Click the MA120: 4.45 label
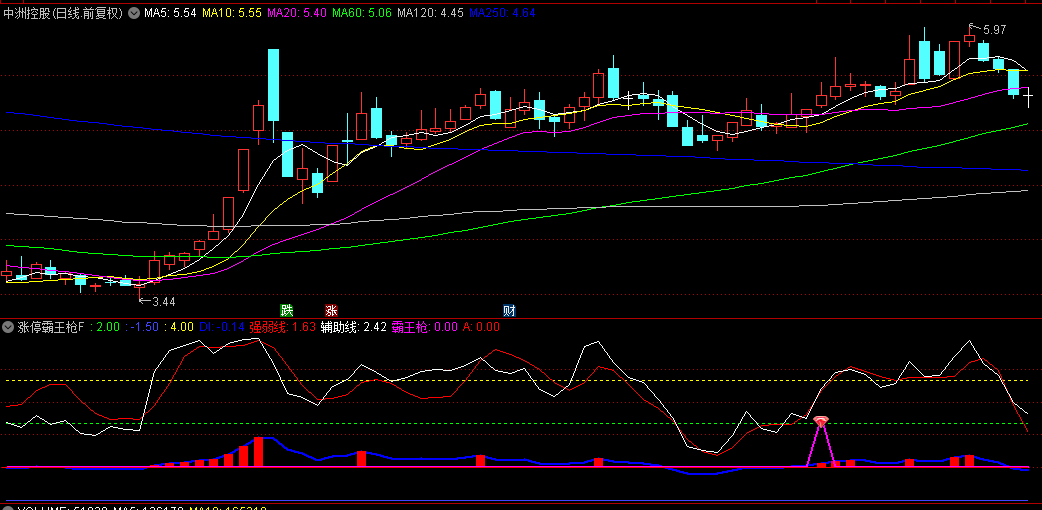Image resolution: width=1042 pixels, height=510 pixels. point(429,13)
